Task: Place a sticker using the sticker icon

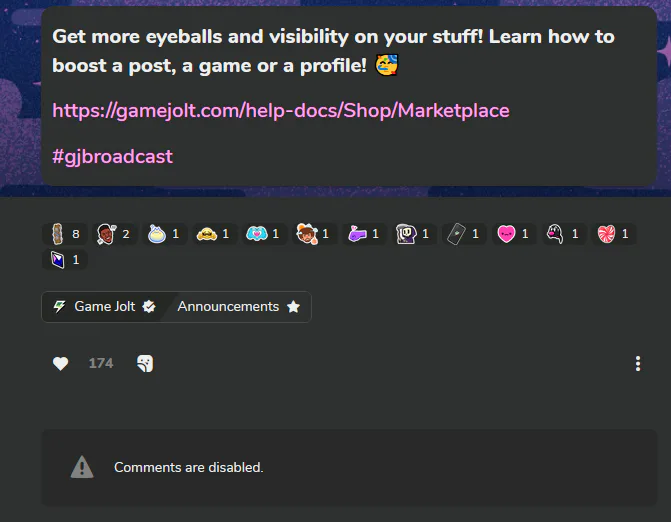Action: (145, 363)
